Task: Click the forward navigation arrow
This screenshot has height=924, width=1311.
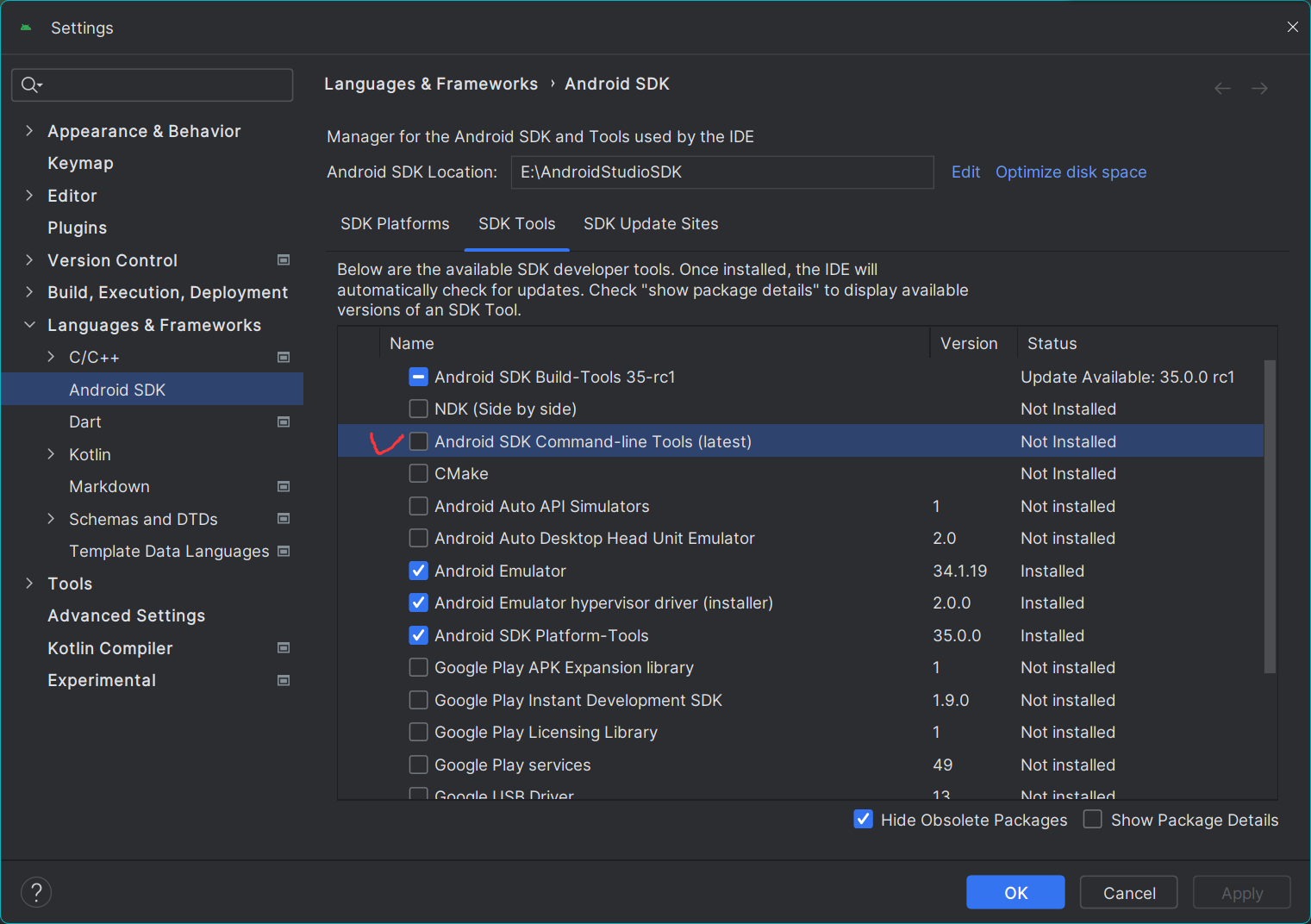Action: 1258,87
